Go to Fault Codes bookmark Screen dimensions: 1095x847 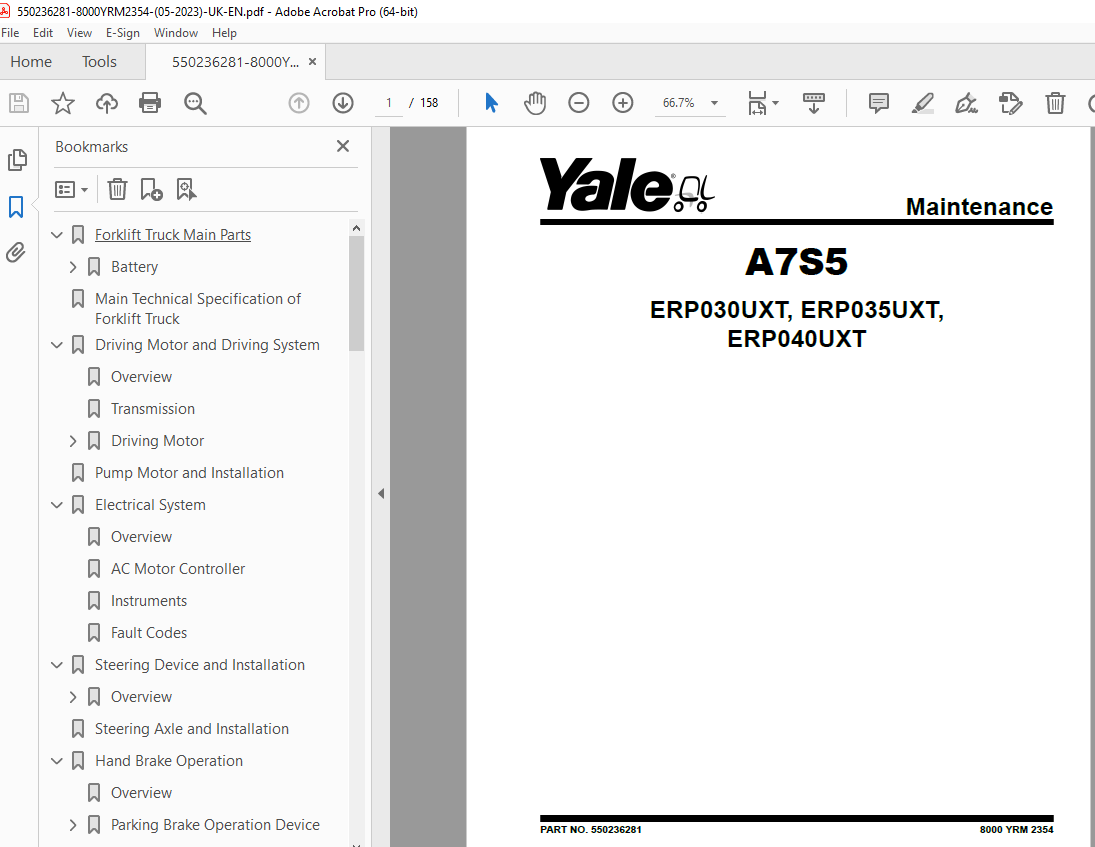point(149,633)
